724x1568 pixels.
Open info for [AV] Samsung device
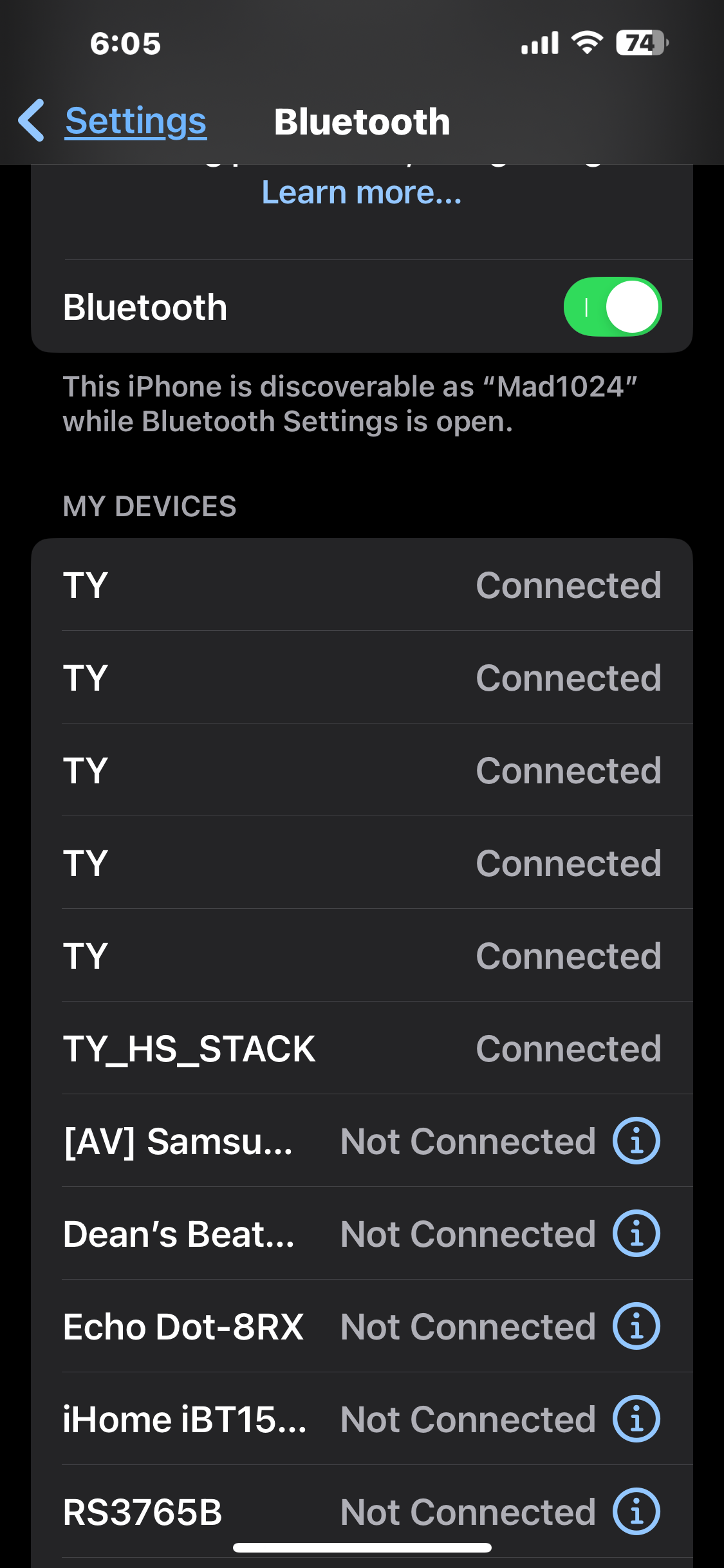click(636, 1141)
